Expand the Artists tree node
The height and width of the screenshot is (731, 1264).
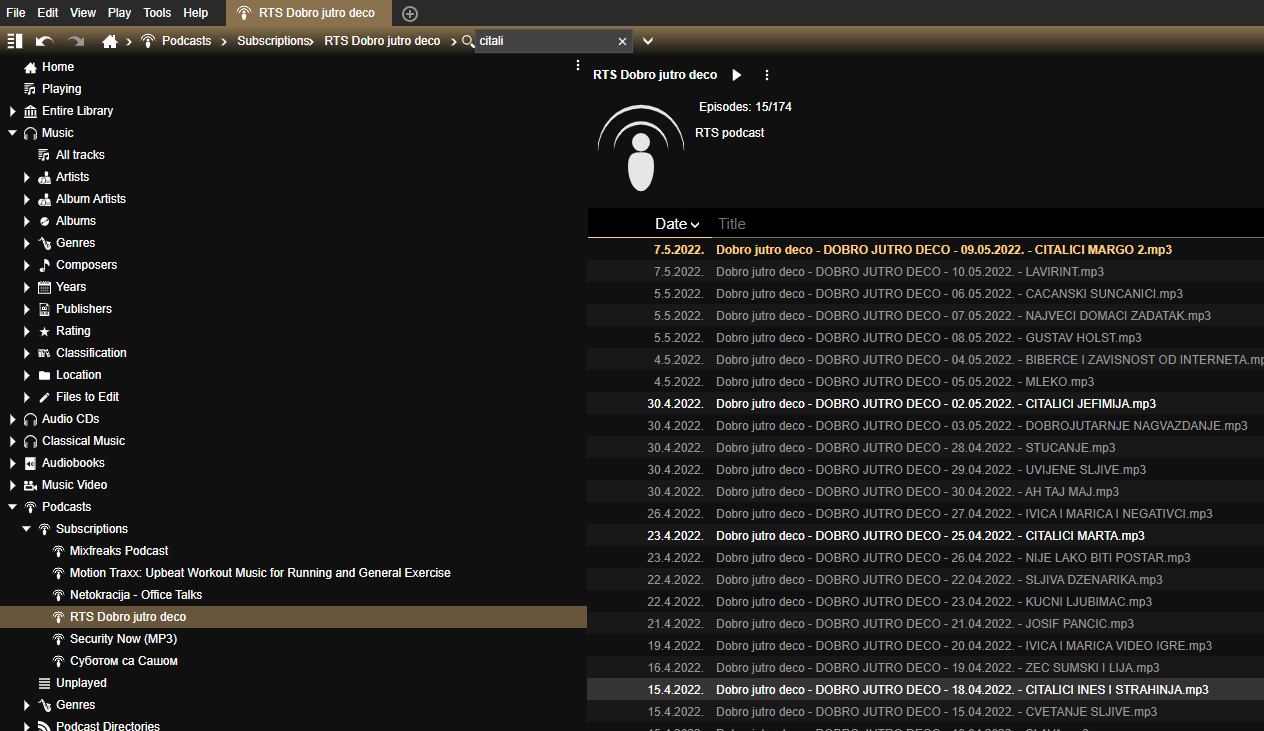(27, 177)
